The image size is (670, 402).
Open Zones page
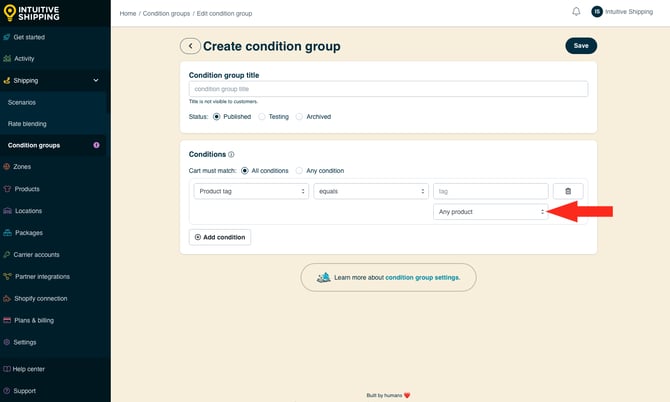point(22,167)
